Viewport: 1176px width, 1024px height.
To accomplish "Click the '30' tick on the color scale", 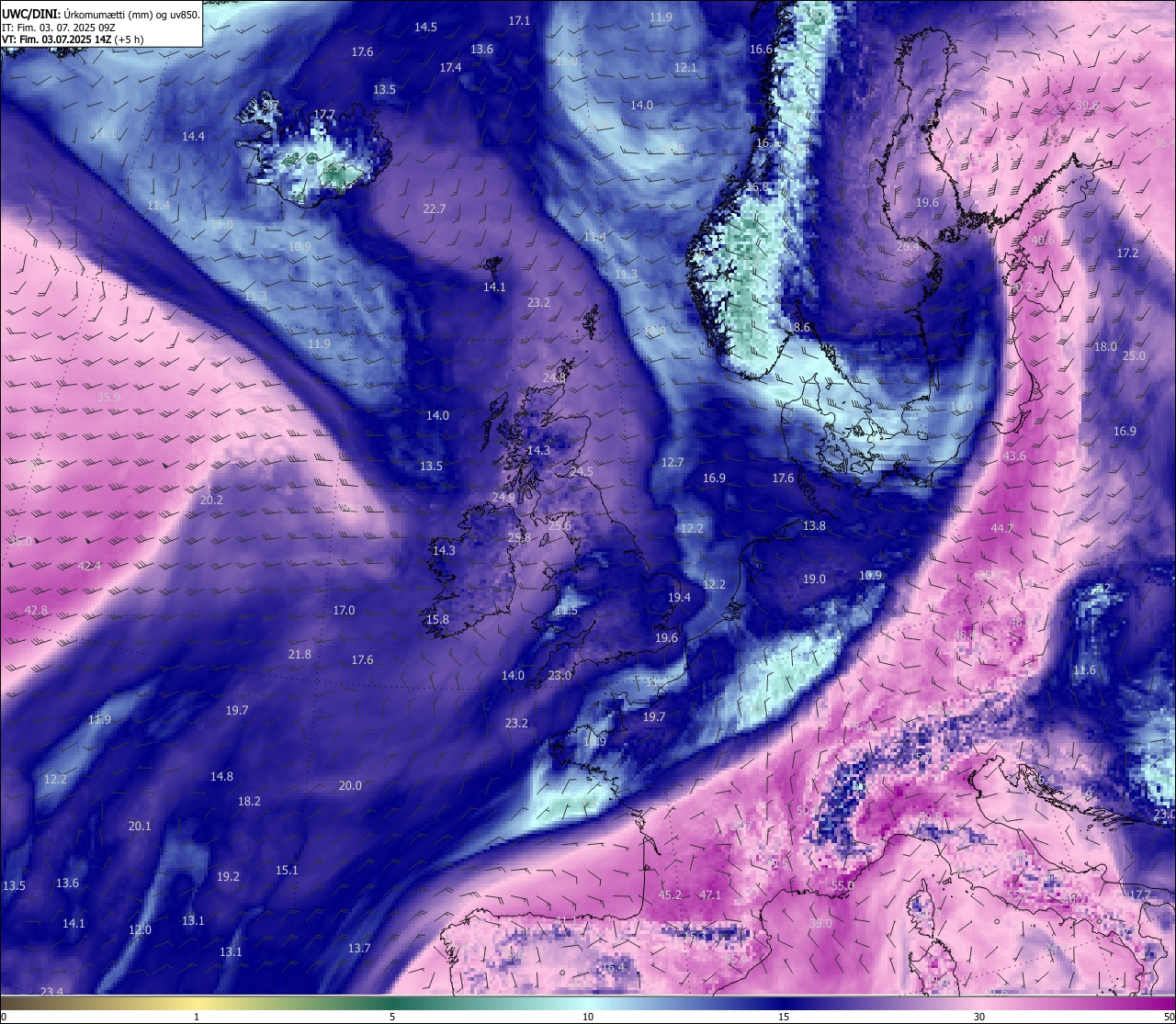I will point(979,1017).
